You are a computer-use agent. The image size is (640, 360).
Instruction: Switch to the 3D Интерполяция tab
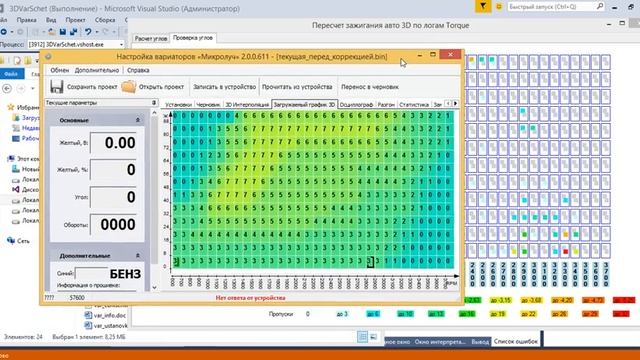pos(247,104)
